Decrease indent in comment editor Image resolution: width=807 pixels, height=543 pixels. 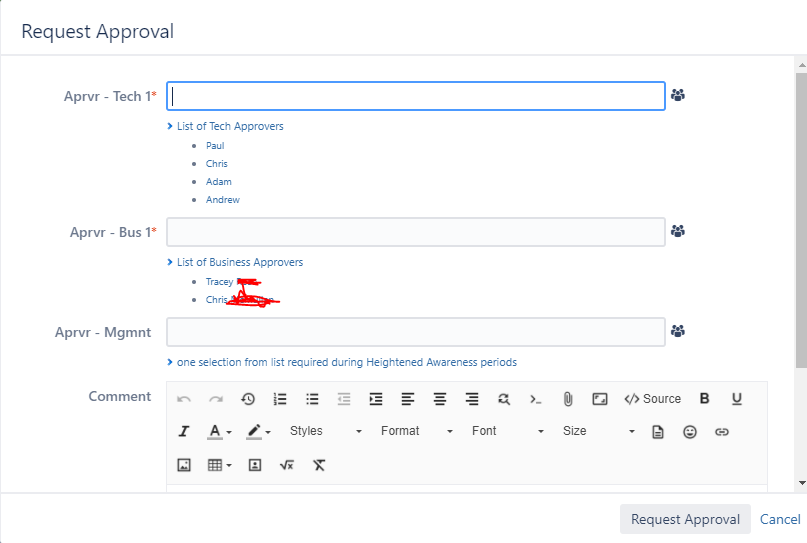pyautogui.click(x=344, y=399)
